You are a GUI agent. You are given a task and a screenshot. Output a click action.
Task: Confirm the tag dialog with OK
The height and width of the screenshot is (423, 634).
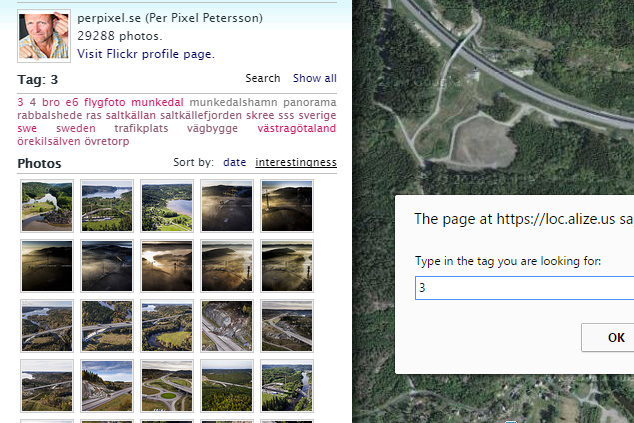click(x=608, y=337)
